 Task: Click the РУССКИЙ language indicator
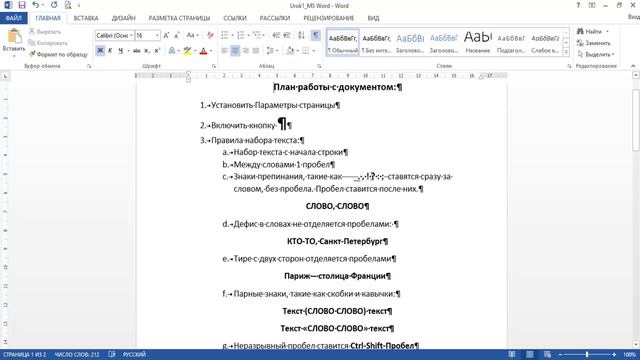pyautogui.click(x=134, y=354)
